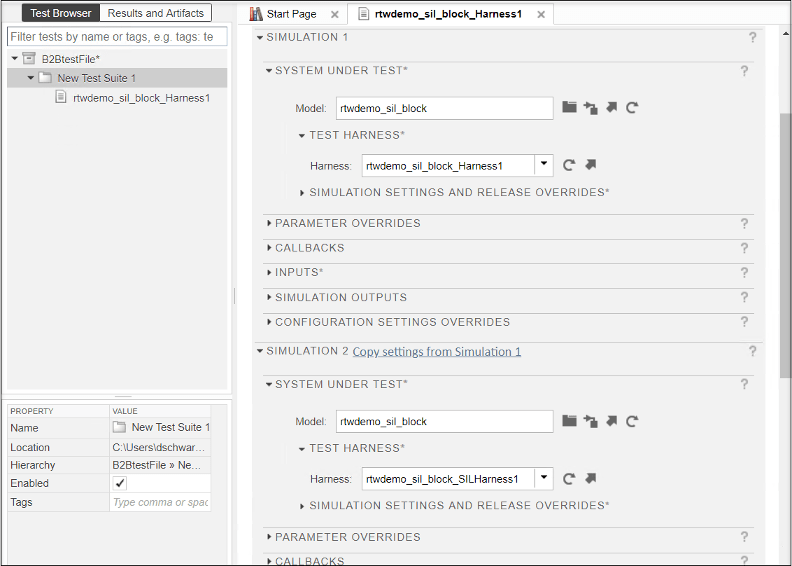Click the Location value C:\Users\dschwar…

pos(159,447)
